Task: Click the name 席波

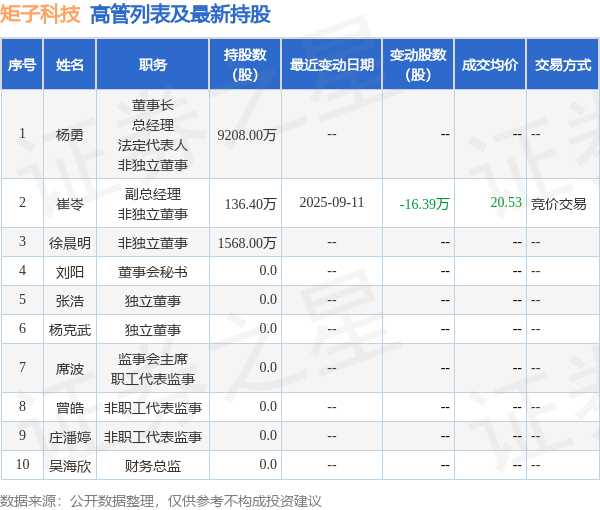Action: click(x=70, y=369)
